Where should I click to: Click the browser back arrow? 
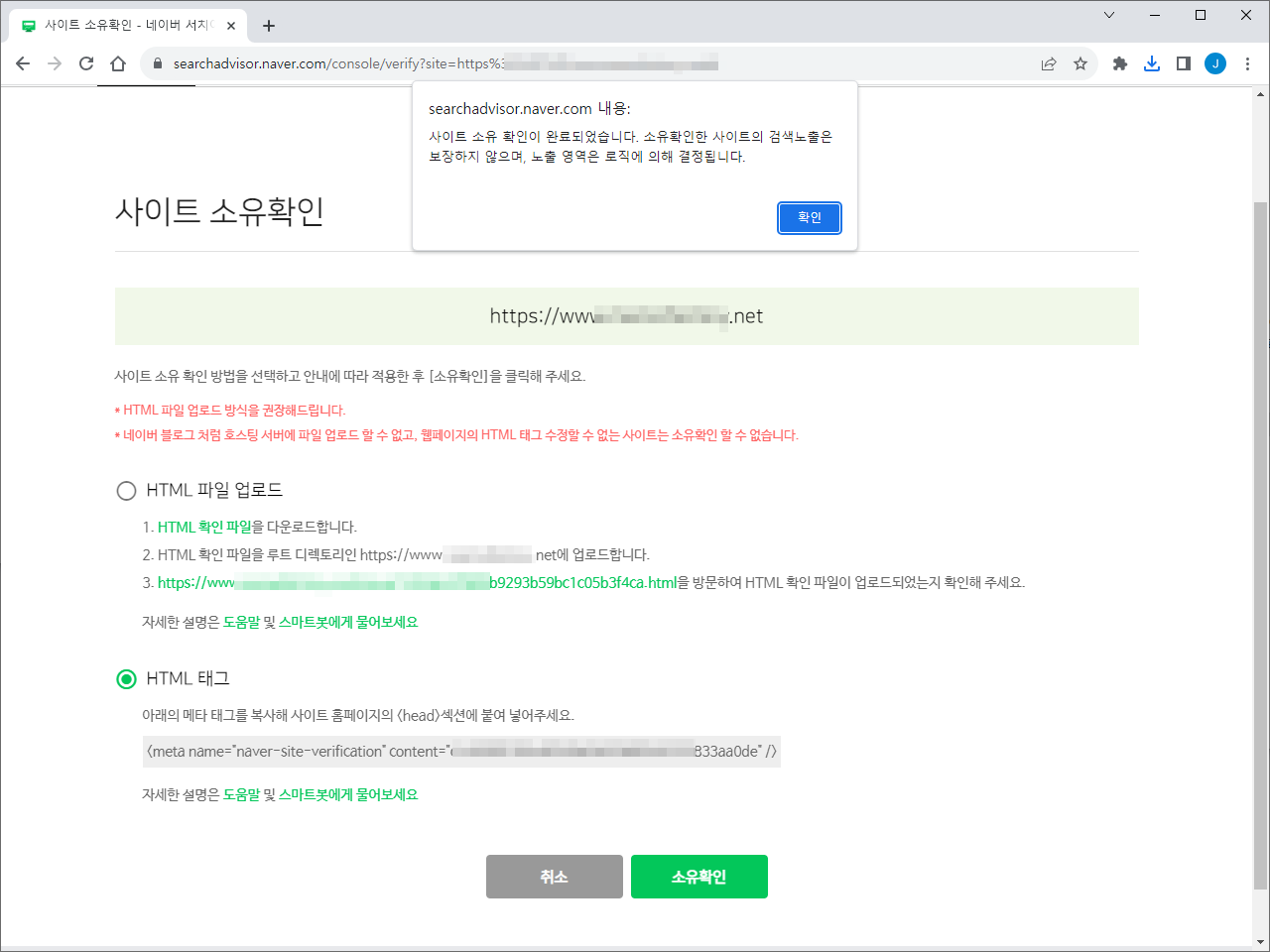(x=23, y=63)
